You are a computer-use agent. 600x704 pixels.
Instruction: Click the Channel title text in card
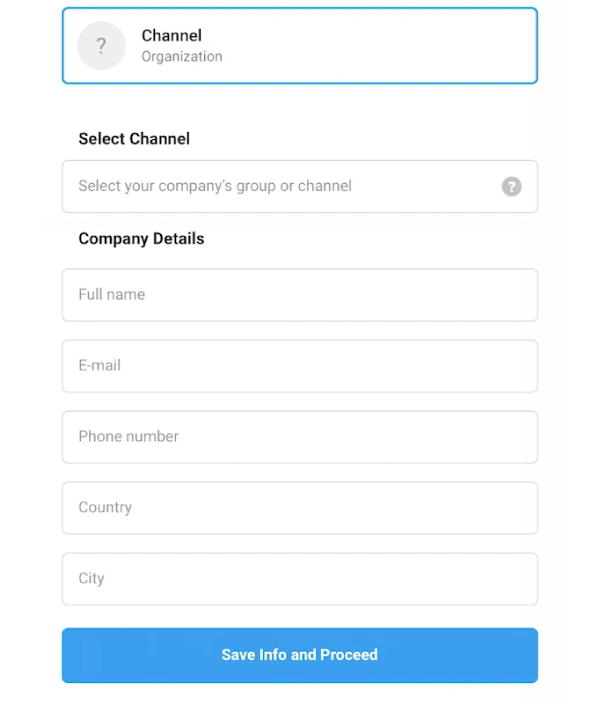(x=172, y=35)
